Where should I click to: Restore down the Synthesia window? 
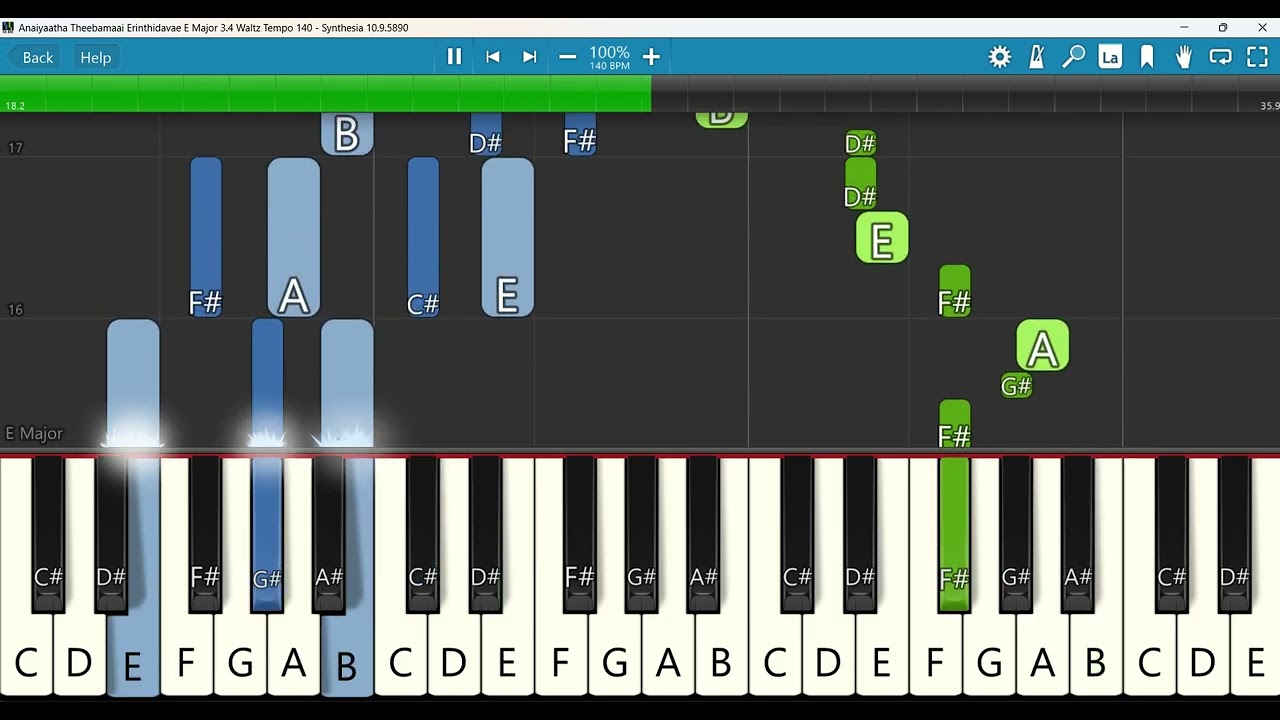coord(1223,27)
